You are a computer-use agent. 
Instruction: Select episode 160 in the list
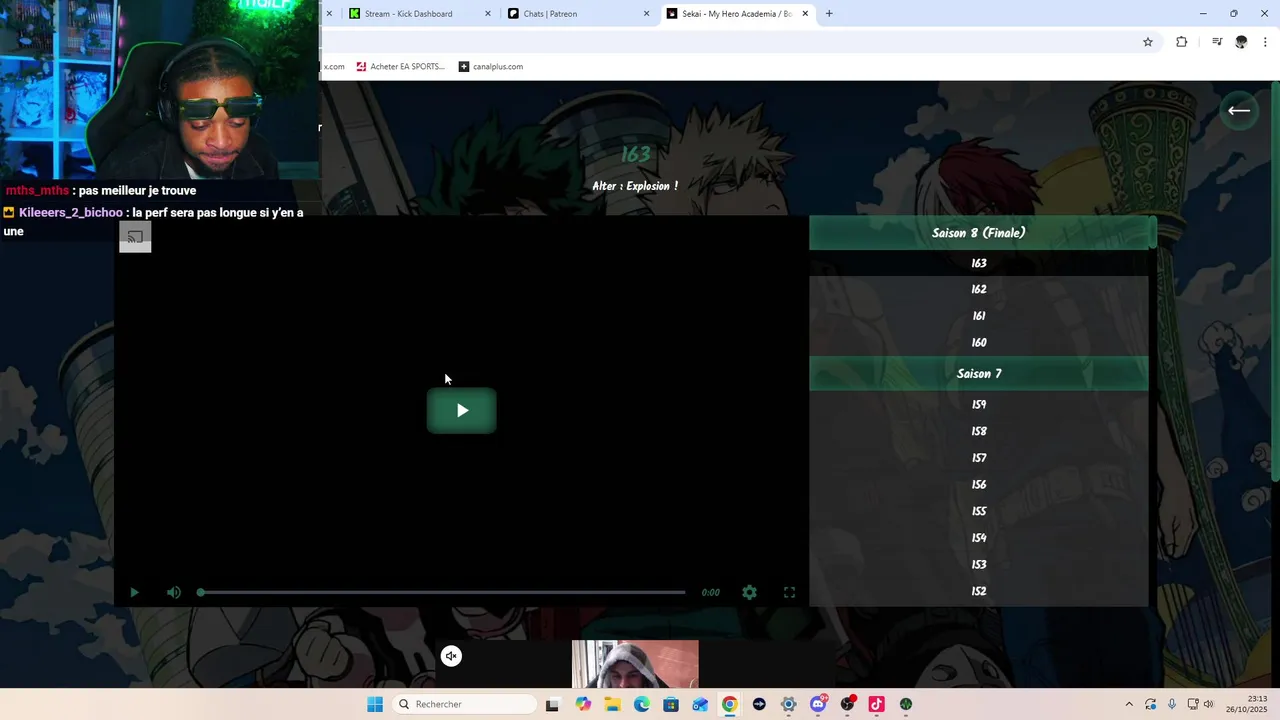[x=978, y=343]
